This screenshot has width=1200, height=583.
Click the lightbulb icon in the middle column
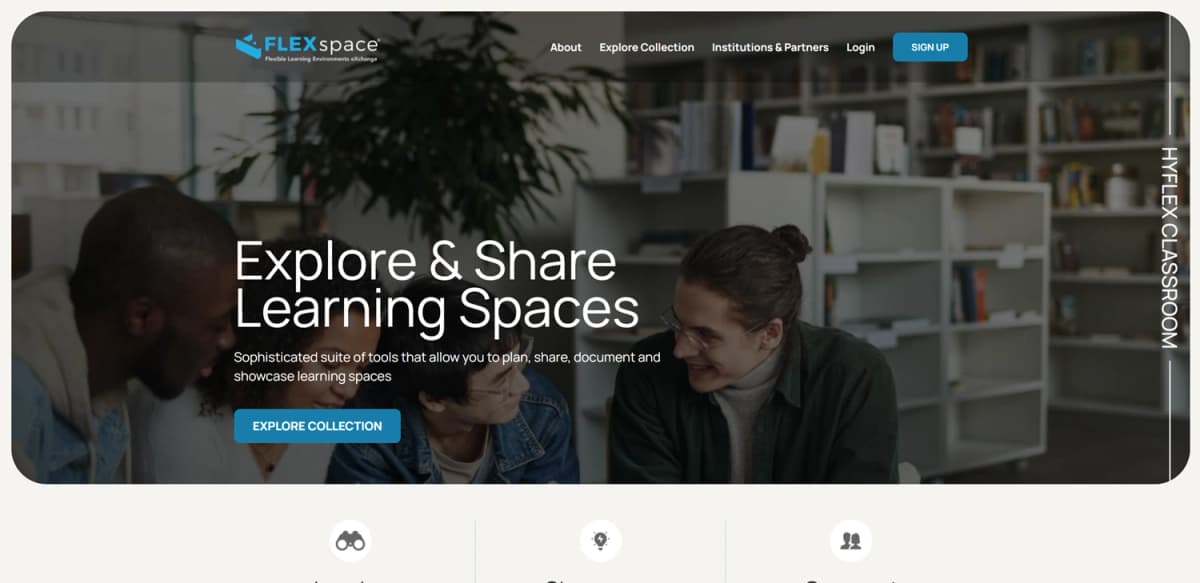[601, 541]
